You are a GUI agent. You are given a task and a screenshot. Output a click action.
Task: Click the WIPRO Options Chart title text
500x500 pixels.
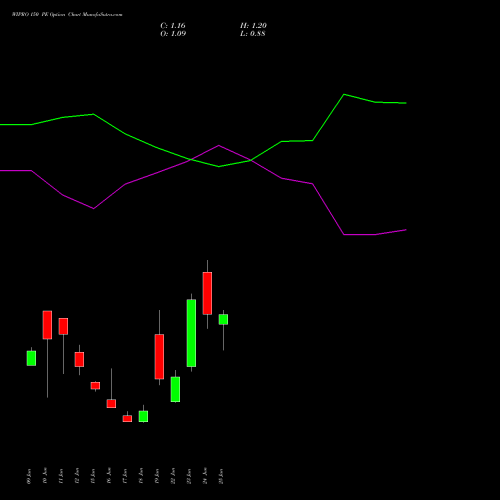(x=67, y=15)
